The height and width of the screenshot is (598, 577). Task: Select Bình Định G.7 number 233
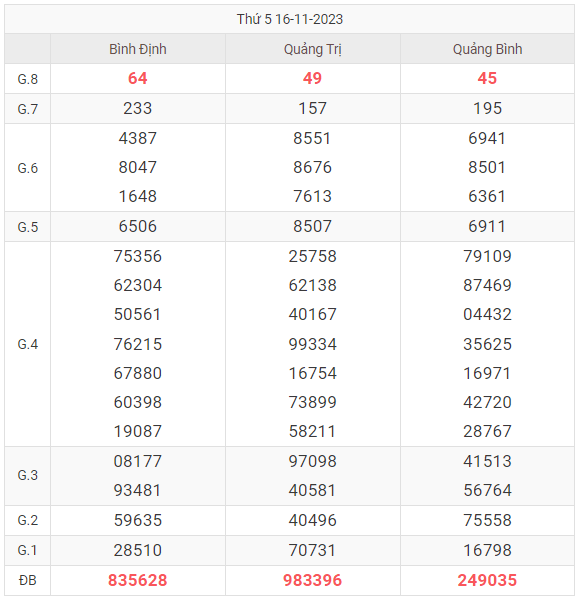pos(138,108)
